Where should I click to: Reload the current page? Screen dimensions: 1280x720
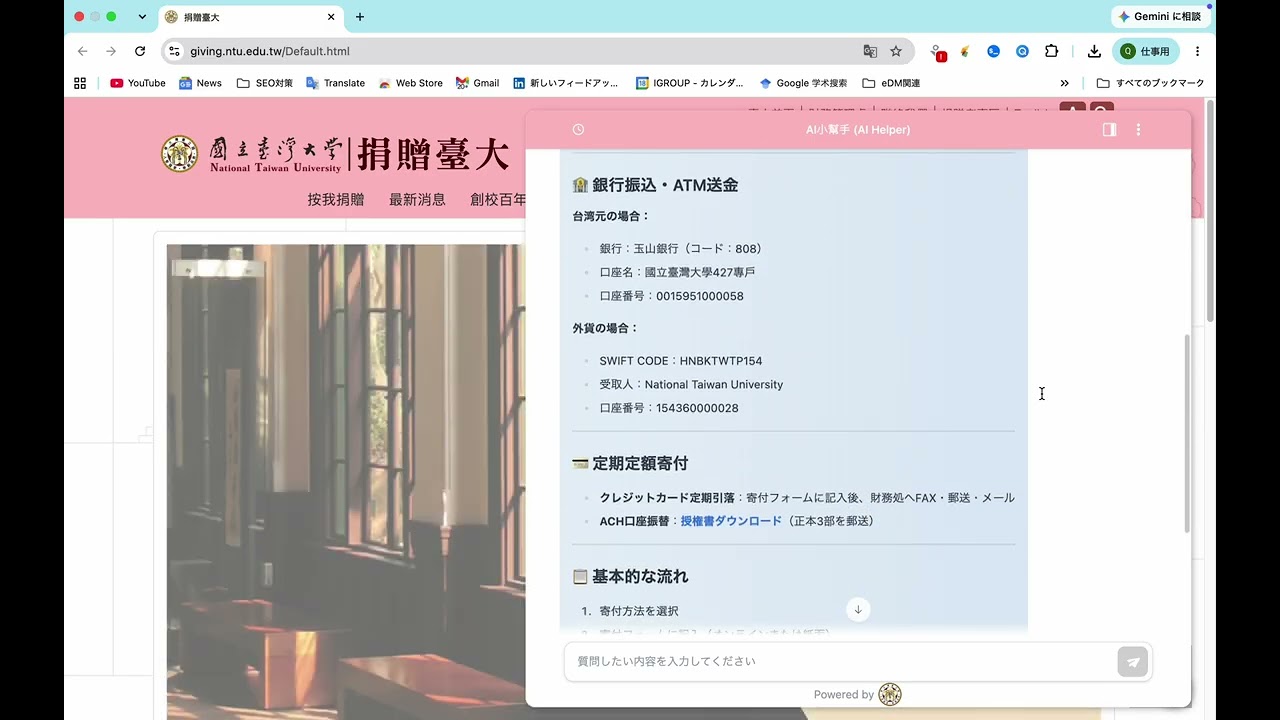(140, 51)
